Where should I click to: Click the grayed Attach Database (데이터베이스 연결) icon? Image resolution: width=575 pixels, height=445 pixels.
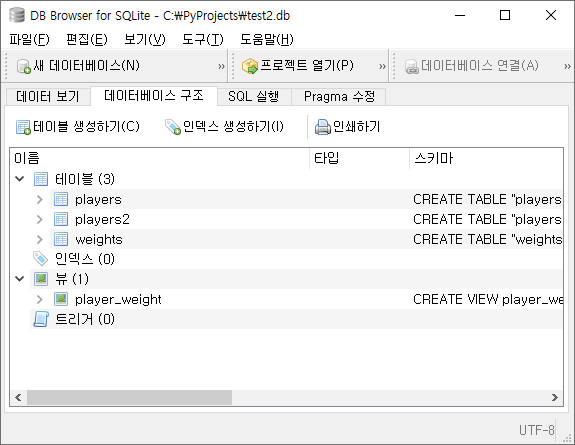[412, 66]
